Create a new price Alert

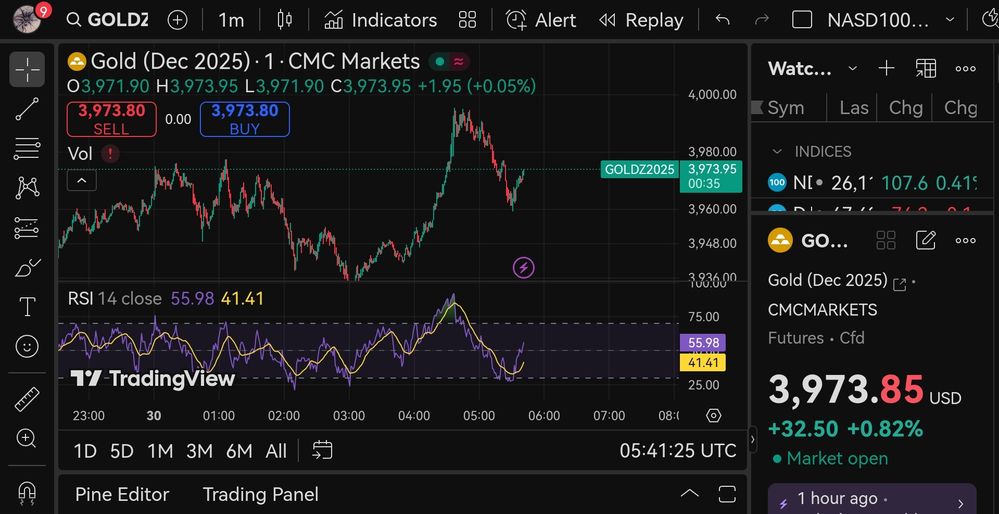click(541, 20)
